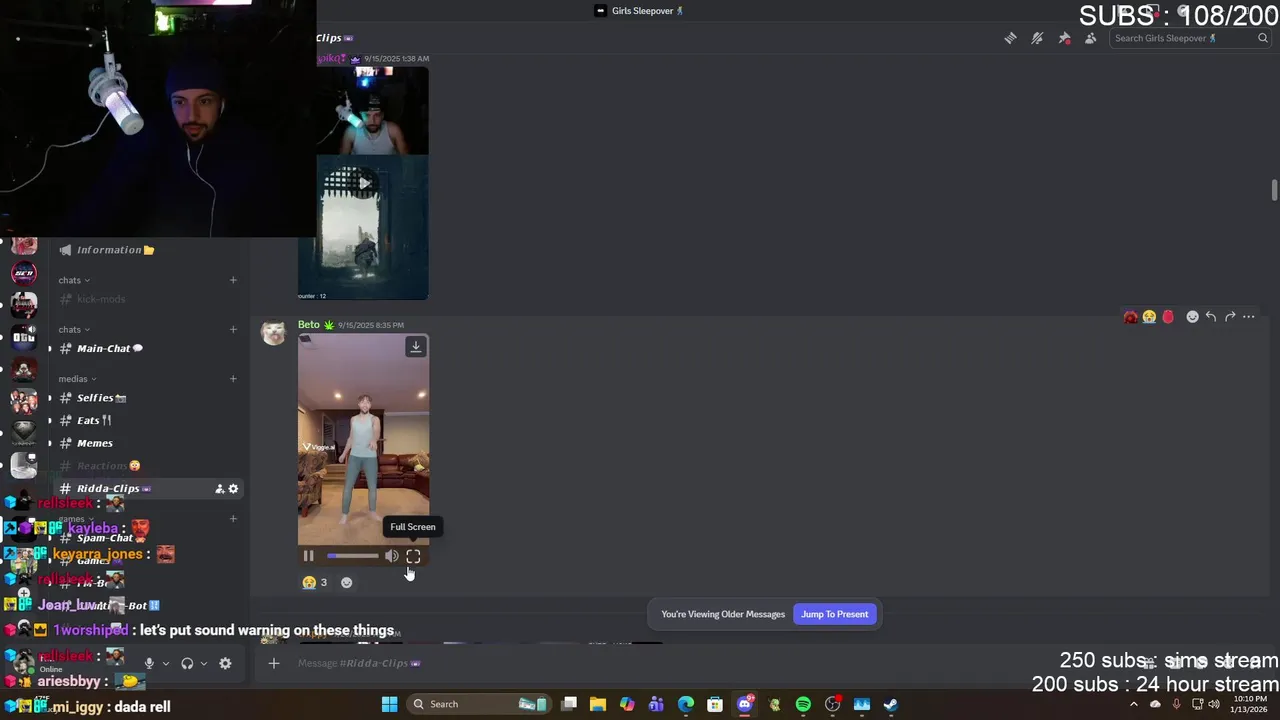
Task: Open More options for Beto's message
Action: [1248, 317]
